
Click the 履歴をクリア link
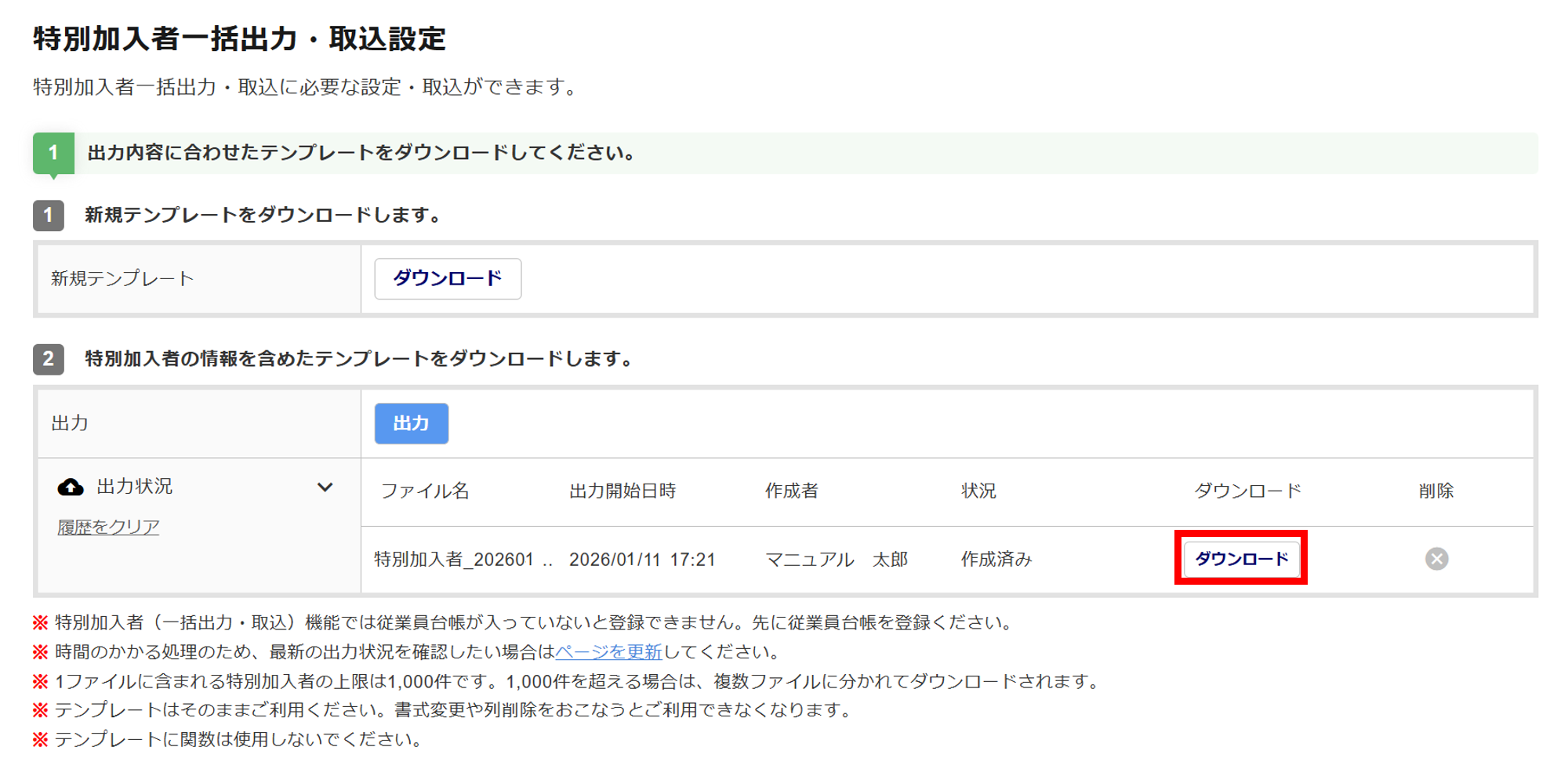108,527
